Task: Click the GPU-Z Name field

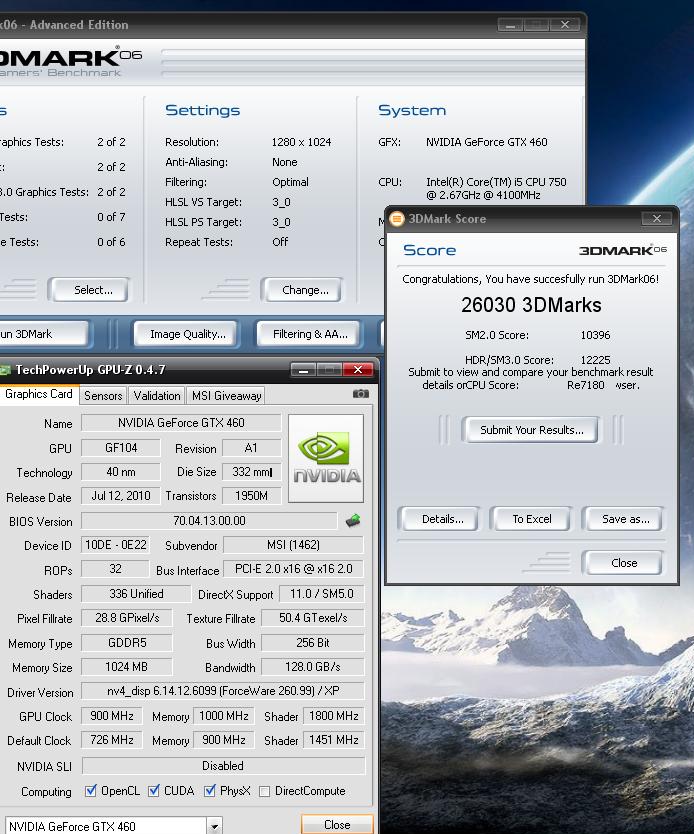Action: click(x=181, y=423)
